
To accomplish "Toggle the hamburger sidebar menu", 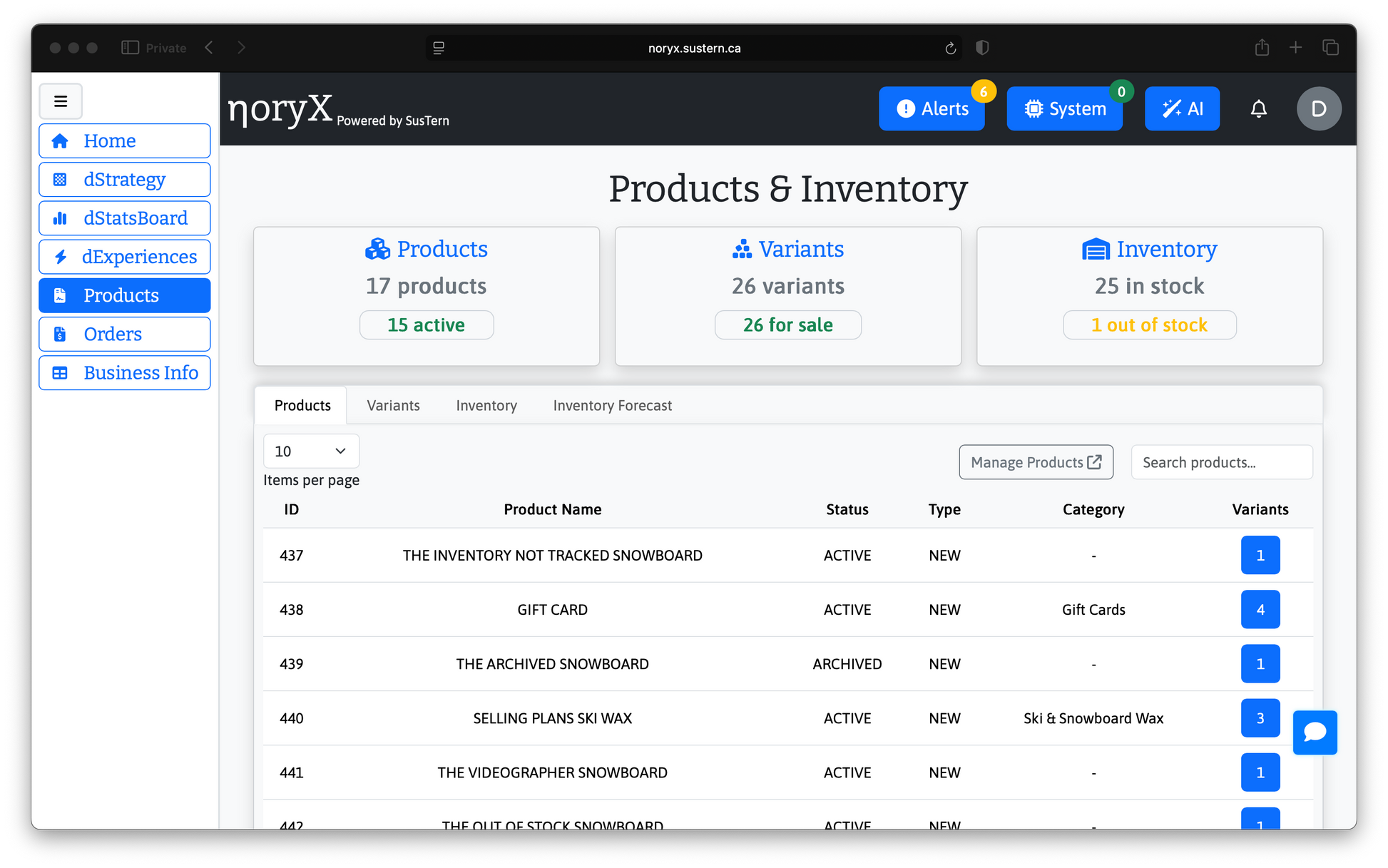I will pyautogui.click(x=61, y=101).
